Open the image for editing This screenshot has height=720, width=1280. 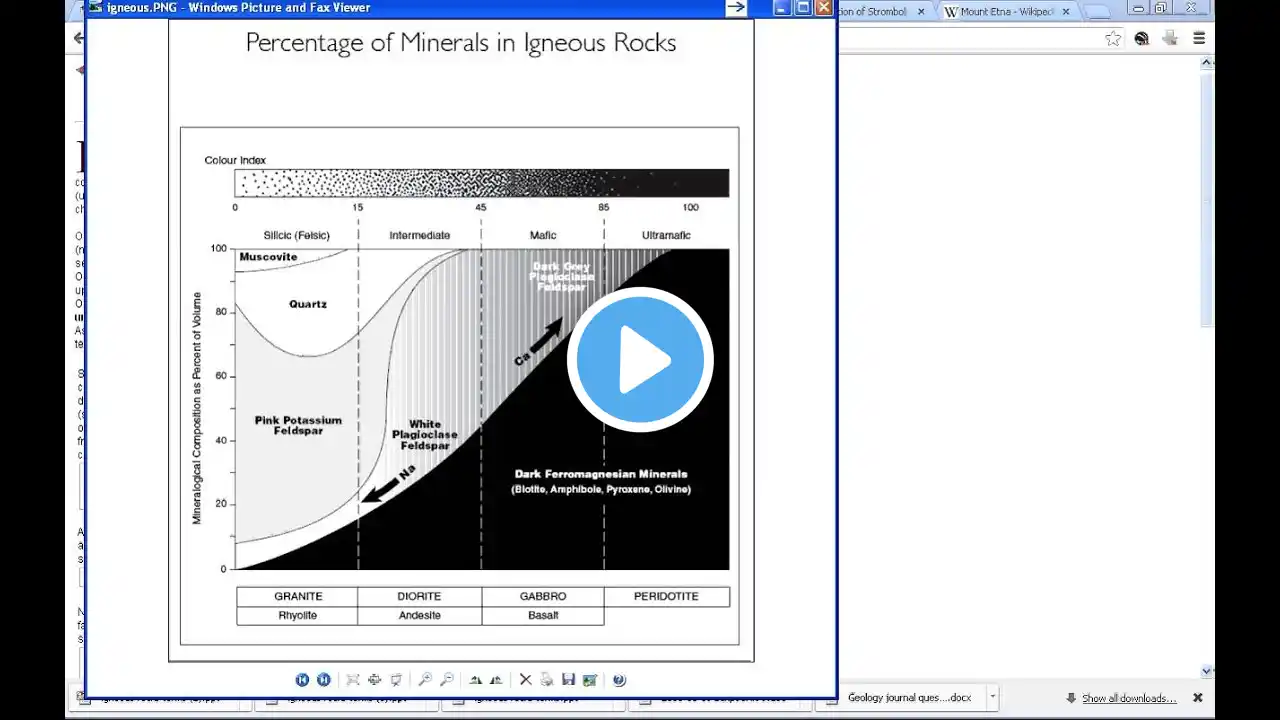(x=590, y=680)
